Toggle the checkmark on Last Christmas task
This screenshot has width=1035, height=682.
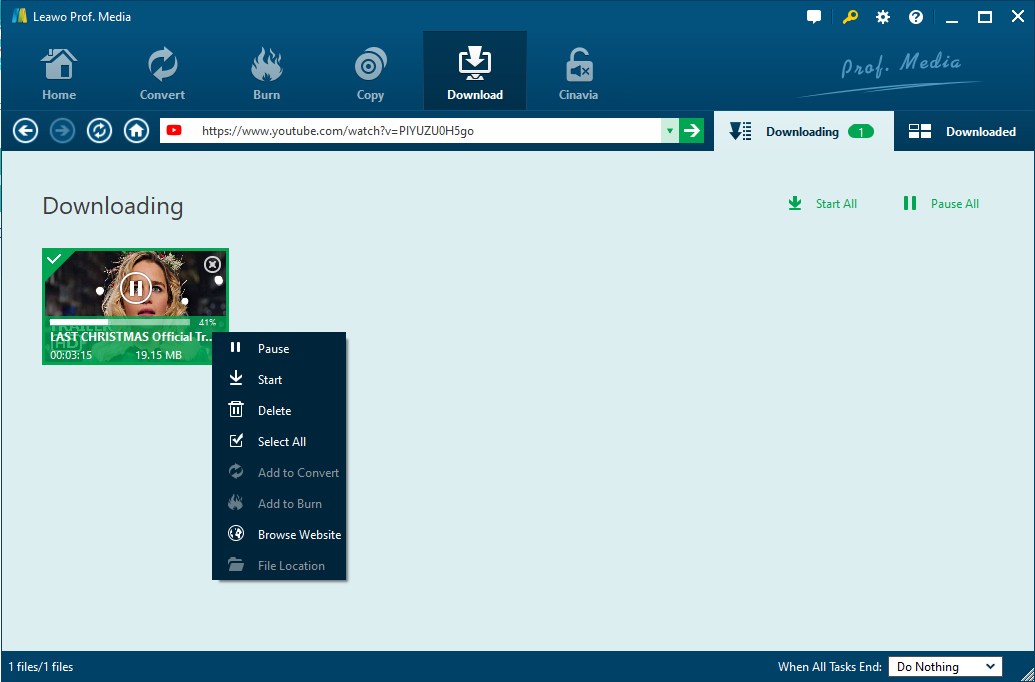pyautogui.click(x=54, y=259)
